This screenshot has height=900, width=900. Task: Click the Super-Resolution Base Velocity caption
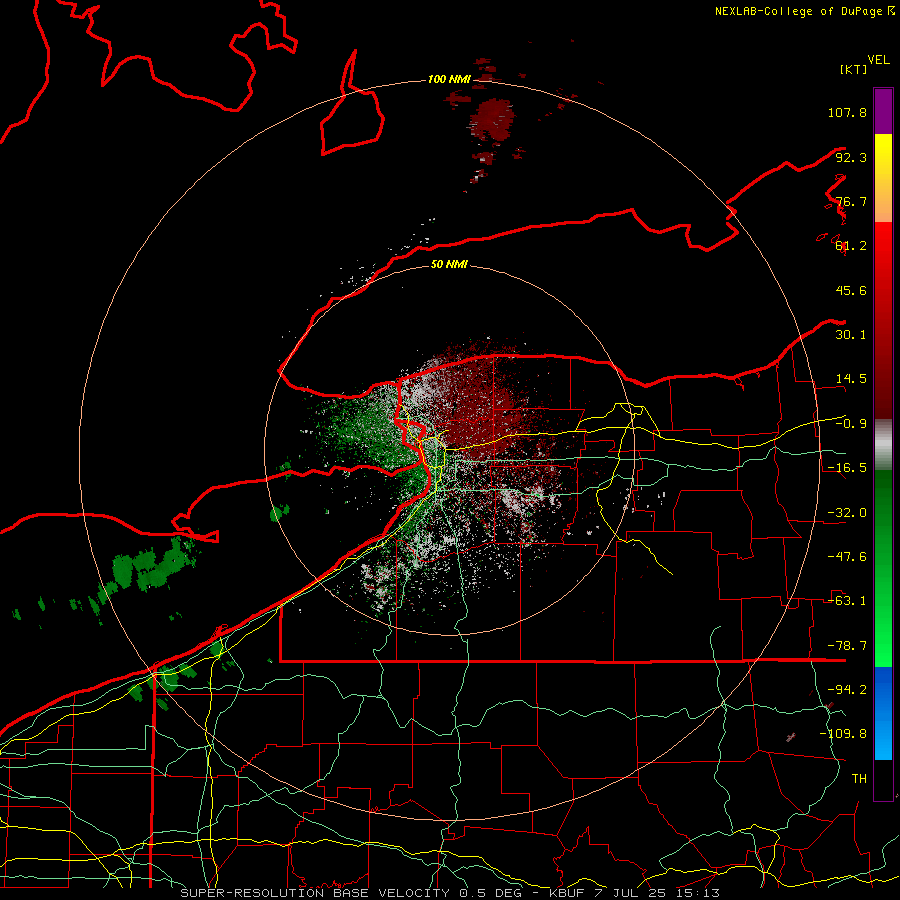pos(449,893)
